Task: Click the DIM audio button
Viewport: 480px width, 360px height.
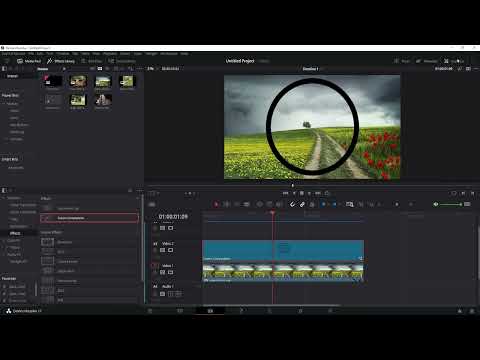Action: click(x=467, y=204)
